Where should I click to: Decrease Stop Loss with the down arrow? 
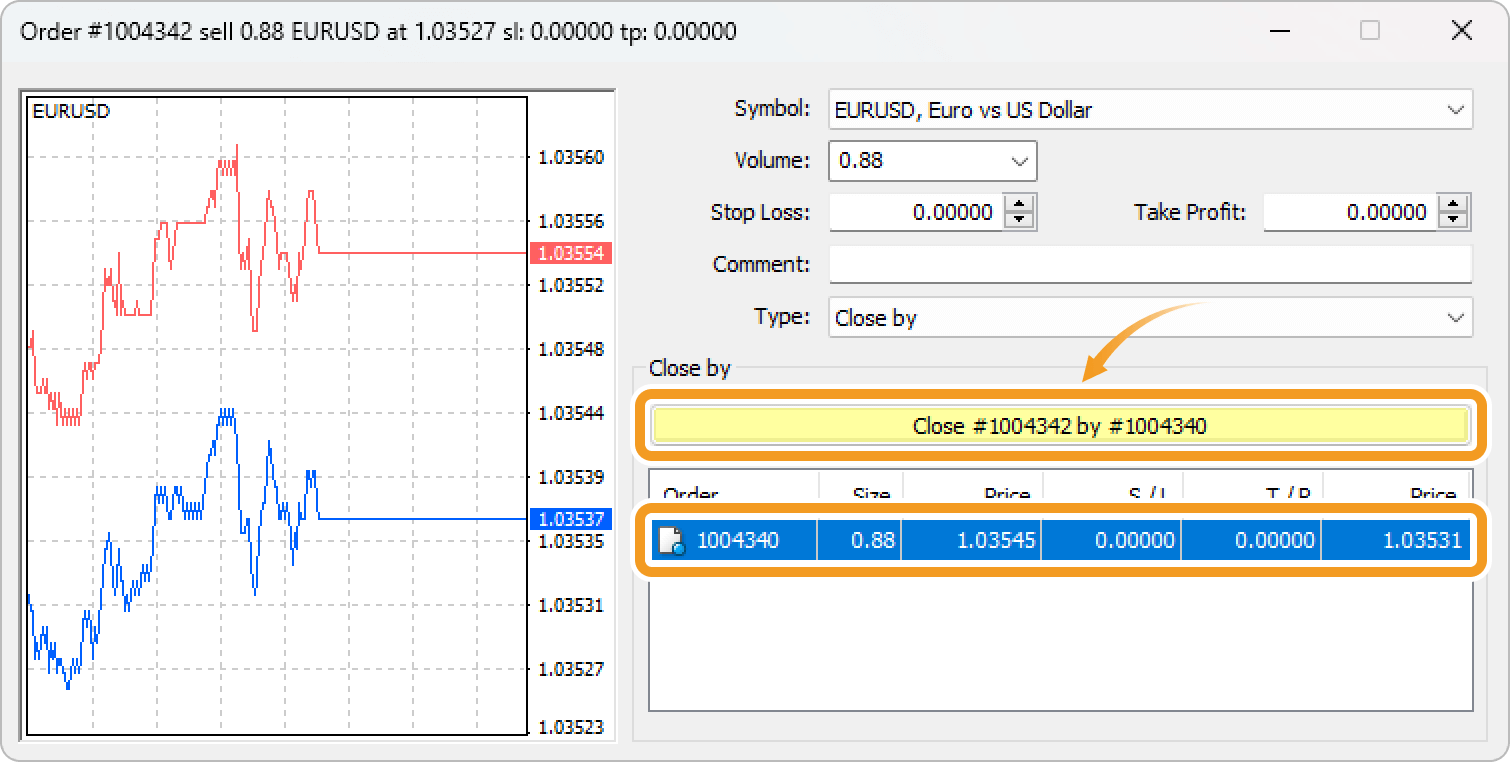(1019, 220)
